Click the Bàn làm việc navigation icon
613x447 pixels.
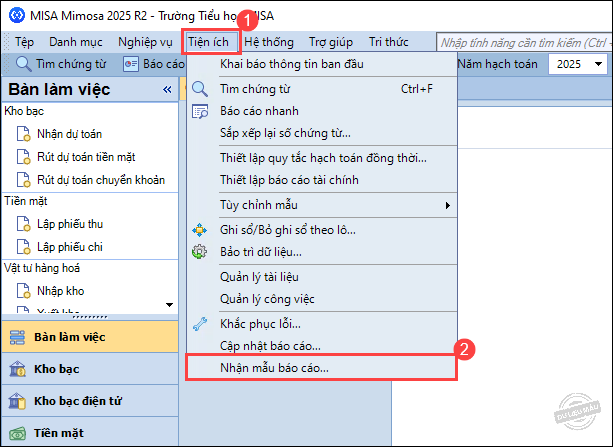(x=17, y=337)
